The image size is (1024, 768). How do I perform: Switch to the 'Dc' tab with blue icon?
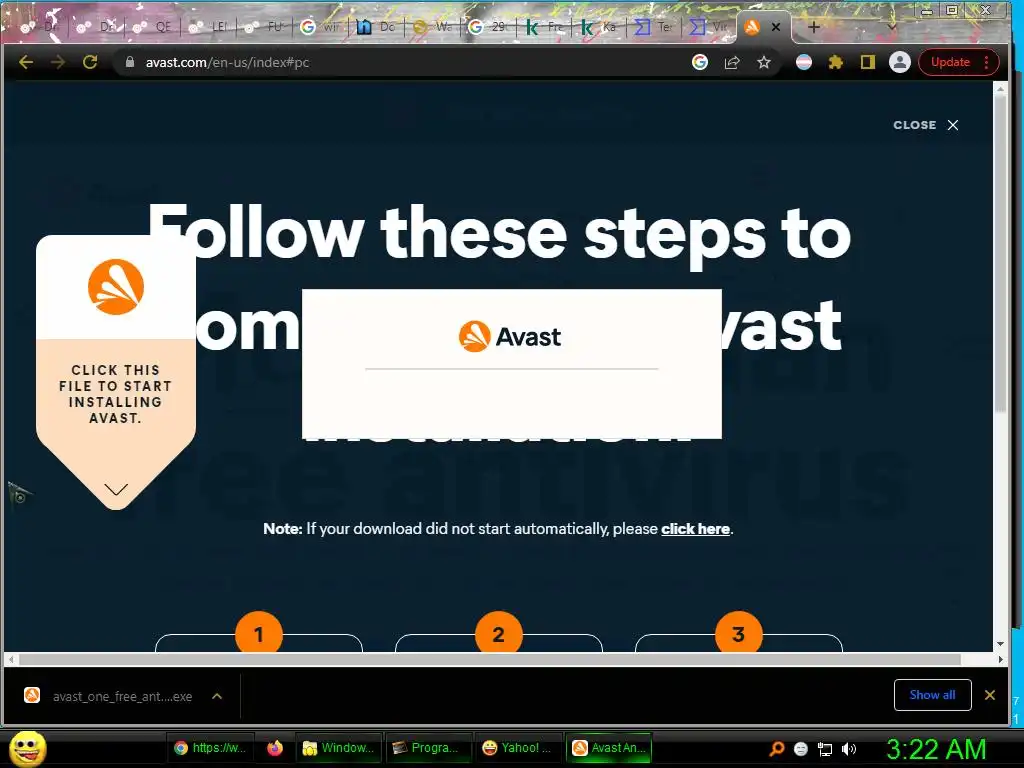(x=377, y=27)
